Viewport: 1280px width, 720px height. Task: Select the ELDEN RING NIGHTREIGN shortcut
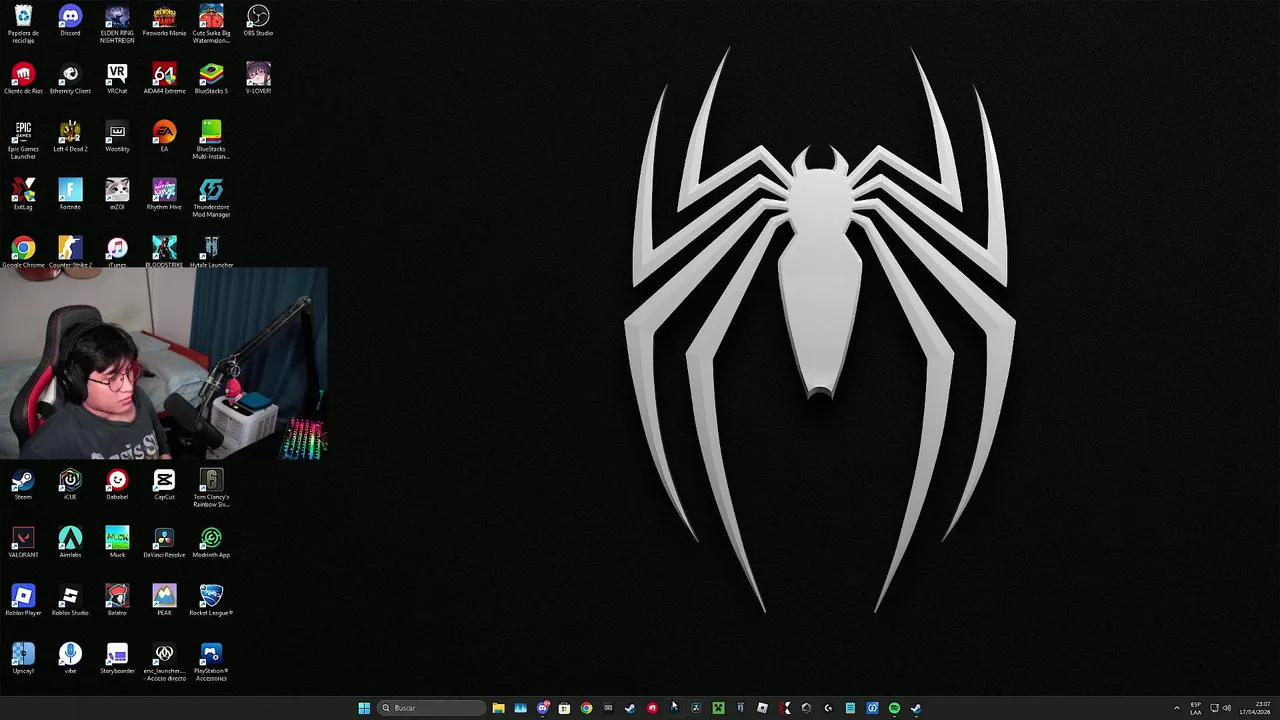[x=117, y=23]
